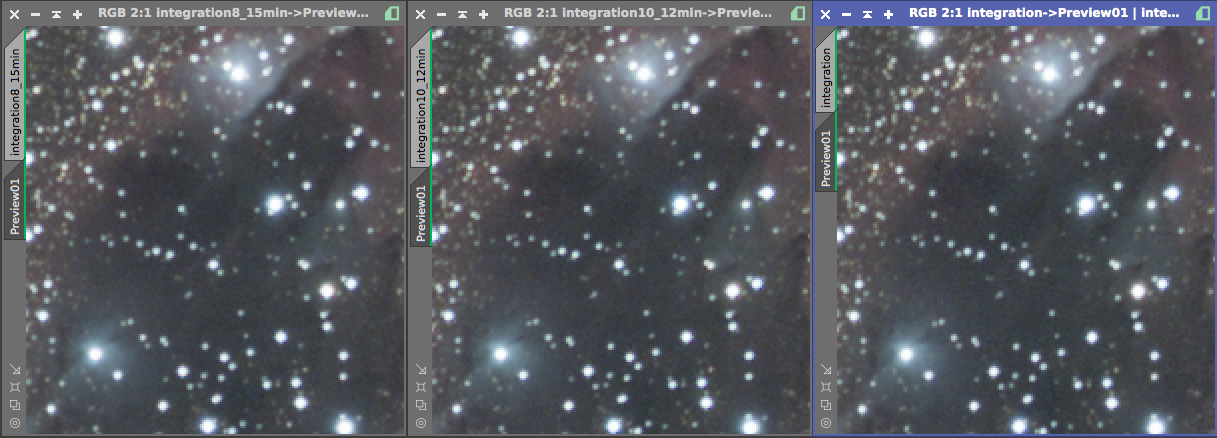Select the integration10_12min view tab
1217x438 pixels.
click(x=420, y=98)
